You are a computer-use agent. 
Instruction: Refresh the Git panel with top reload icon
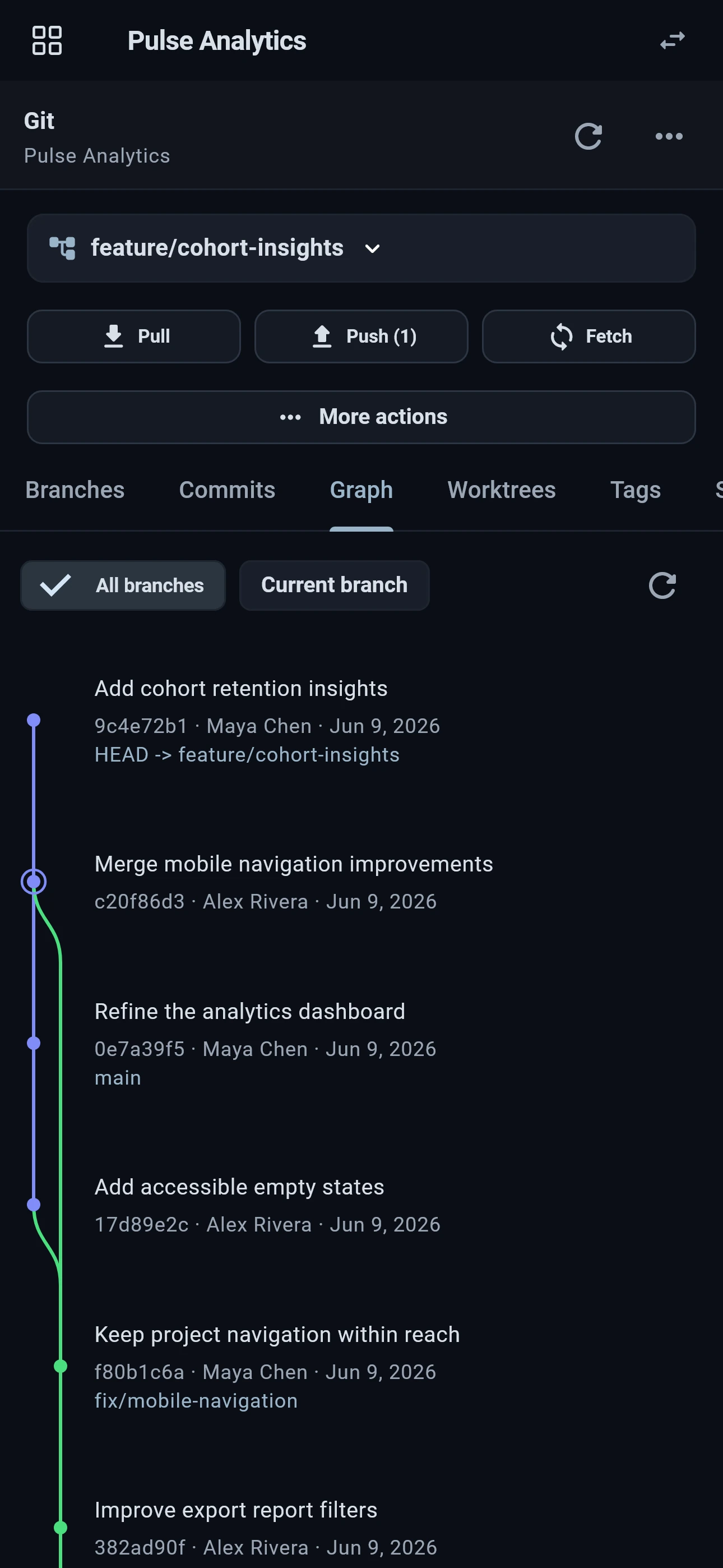tap(588, 136)
